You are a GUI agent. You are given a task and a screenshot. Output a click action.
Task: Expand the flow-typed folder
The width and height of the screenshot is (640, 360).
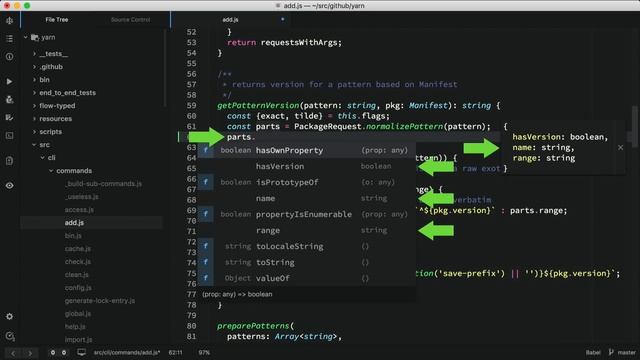(34, 106)
